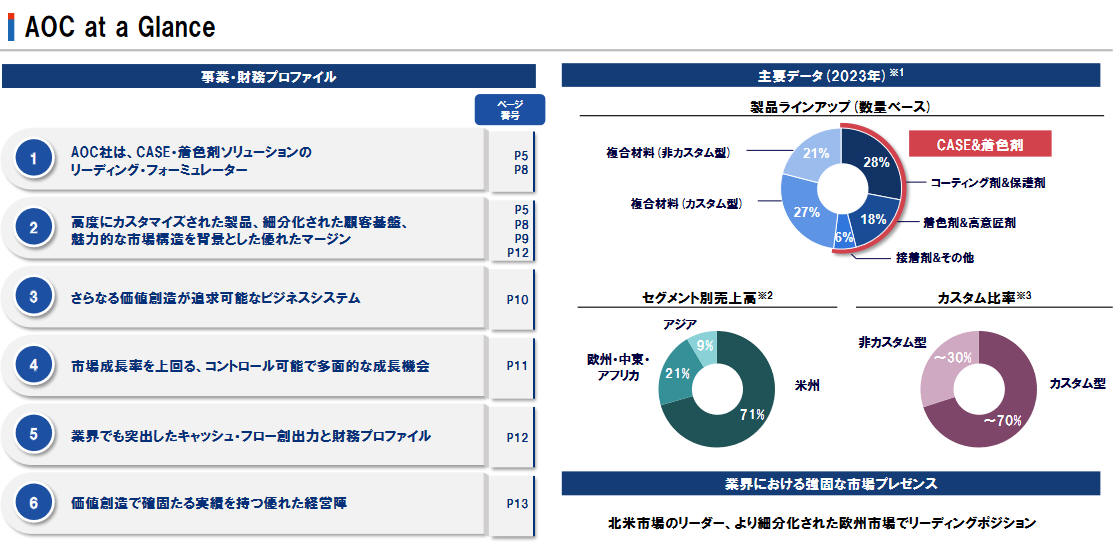Click label 着色剤&高意匠剤

[969, 223]
